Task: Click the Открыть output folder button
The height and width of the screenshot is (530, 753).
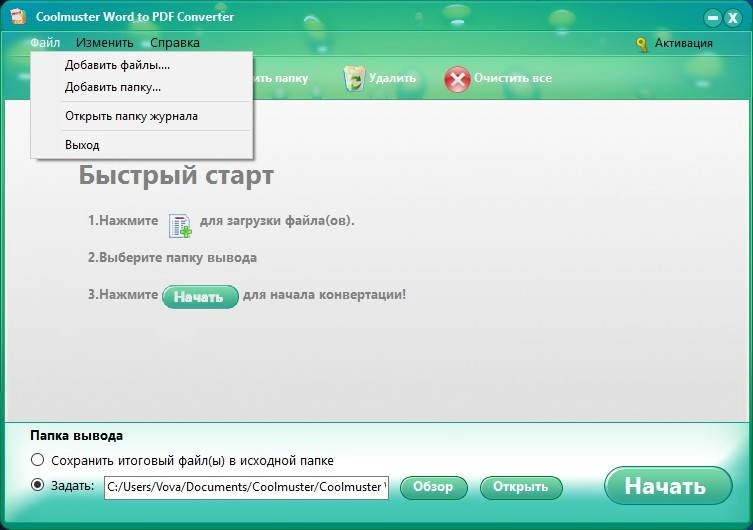Action: [x=521, y=487]
